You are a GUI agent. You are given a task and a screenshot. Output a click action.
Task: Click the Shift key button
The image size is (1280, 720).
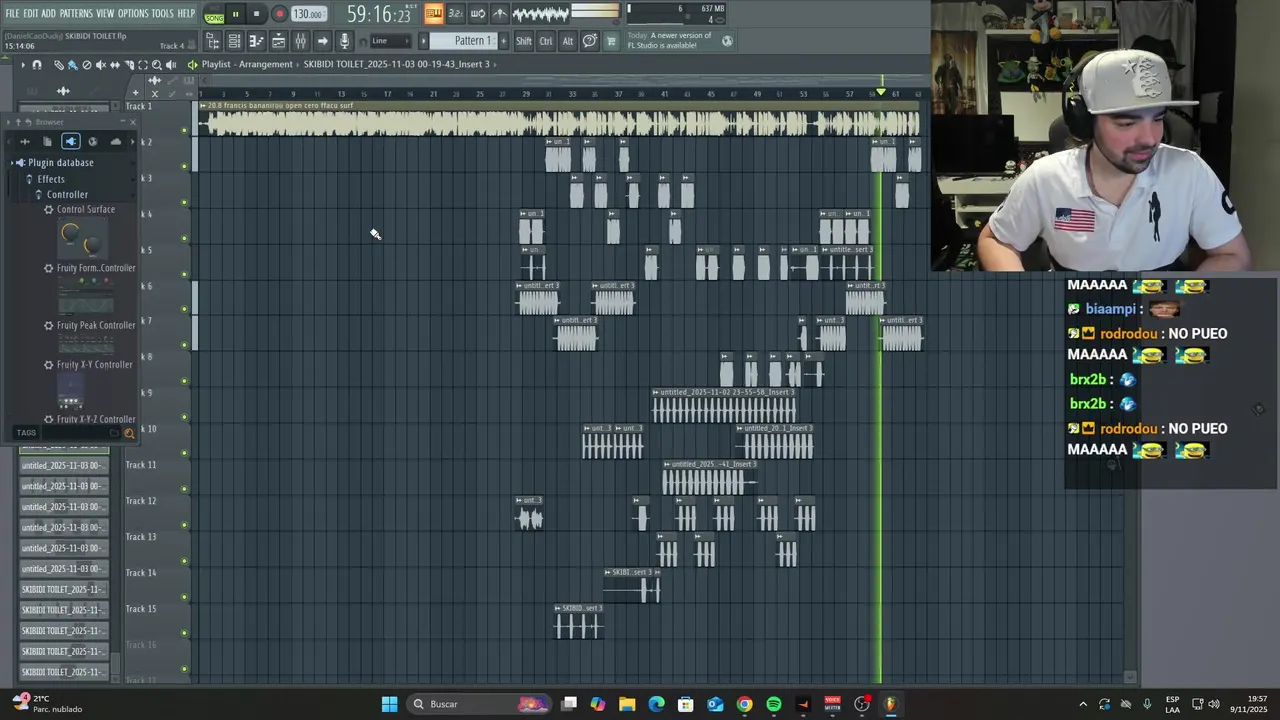click(524, 41)
